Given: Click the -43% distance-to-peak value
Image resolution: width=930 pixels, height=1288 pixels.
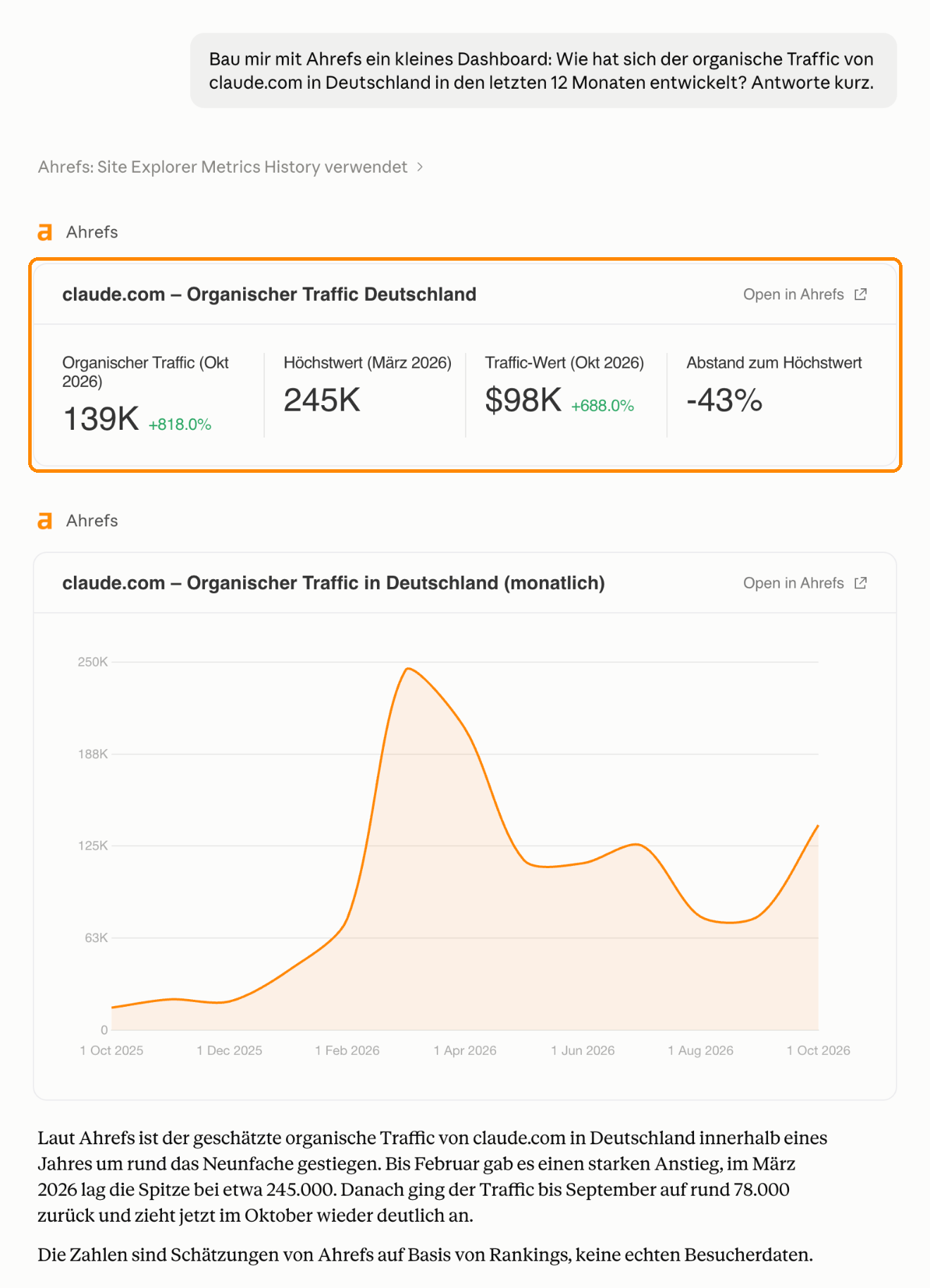Looking at the screenshot, I should (725, 400).
